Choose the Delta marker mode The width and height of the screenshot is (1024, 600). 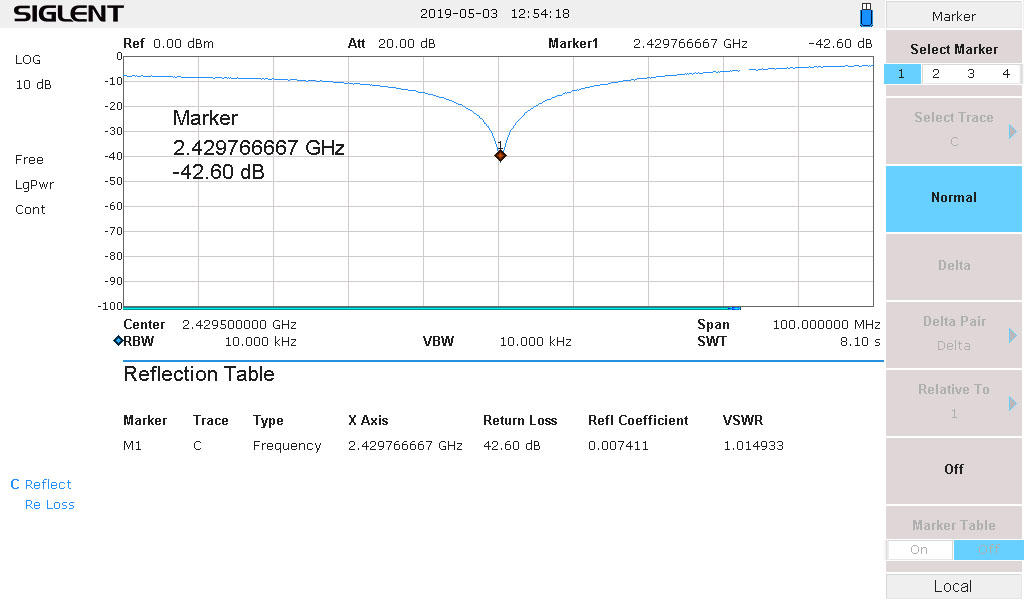954,266
